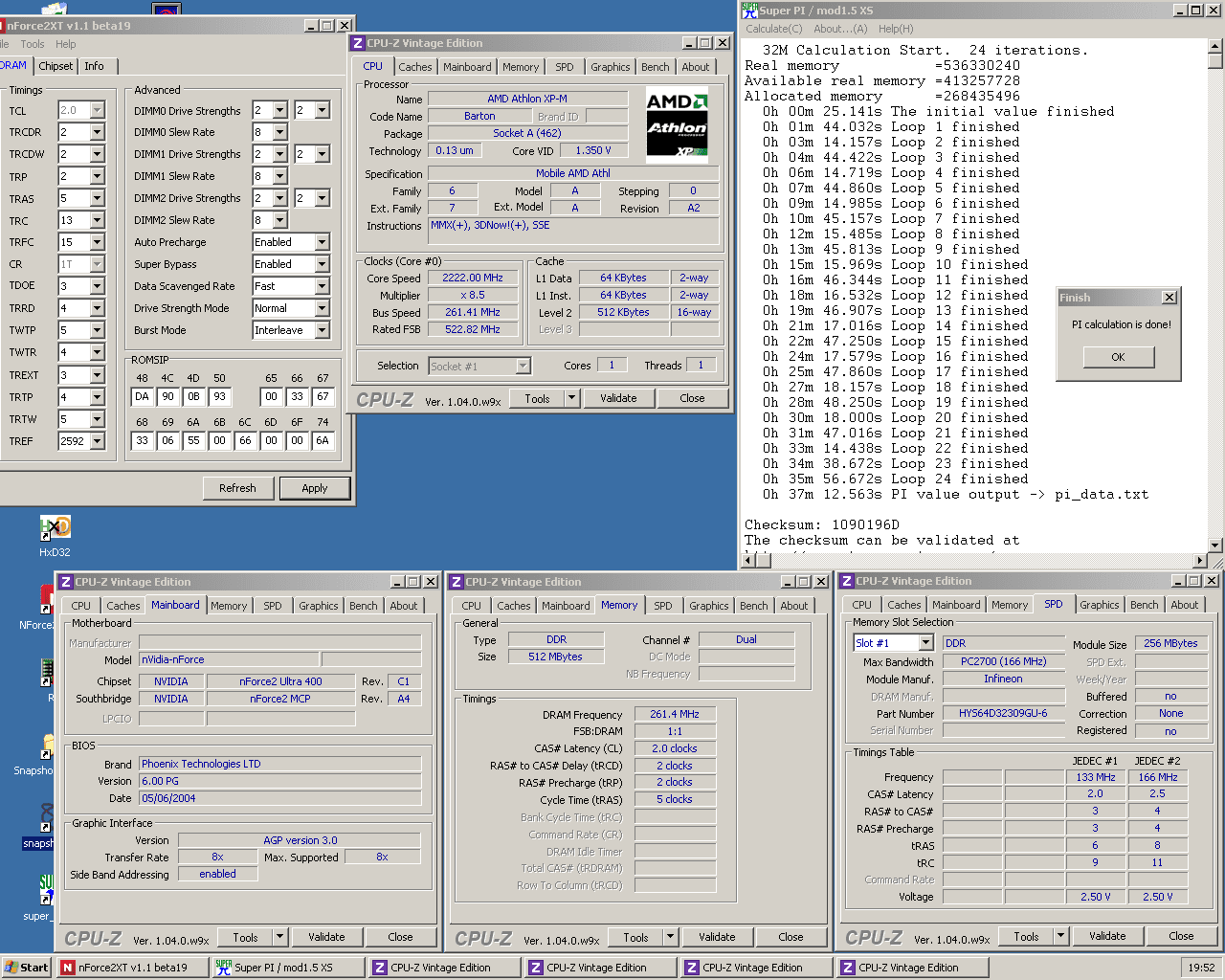Expand the TDOE timing dropdown
The width and height of the screenshot is (1225, 980).
coord(97,286)
